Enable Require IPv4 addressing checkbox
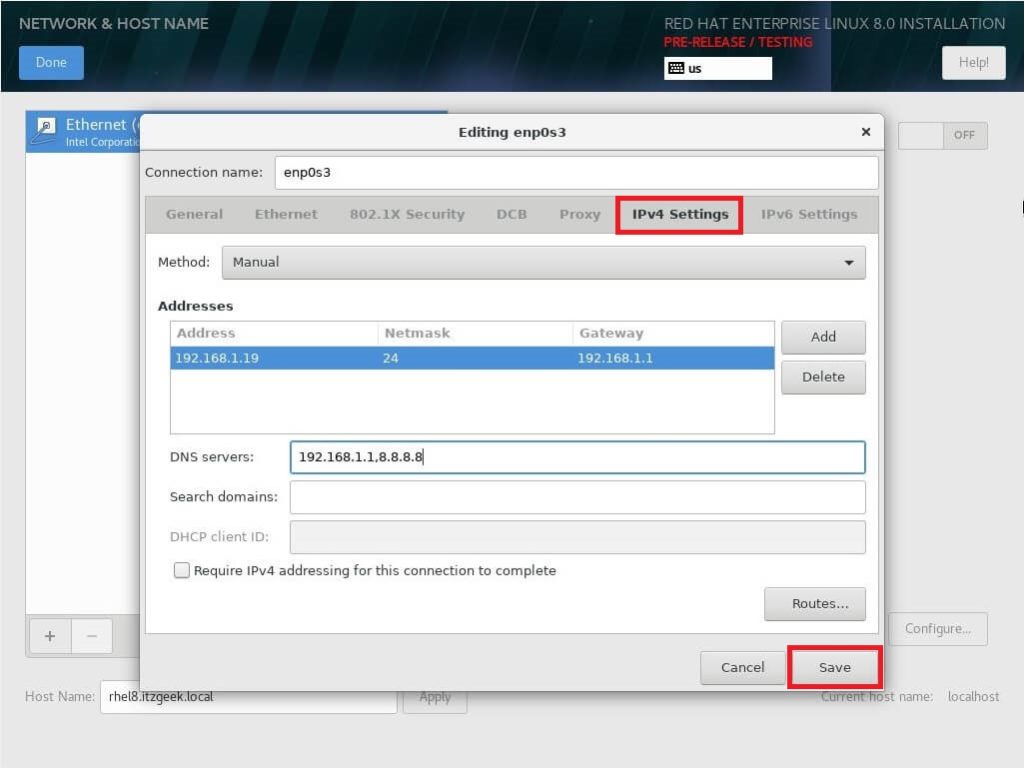The image size is (1024, 768). tap(182, 570)
